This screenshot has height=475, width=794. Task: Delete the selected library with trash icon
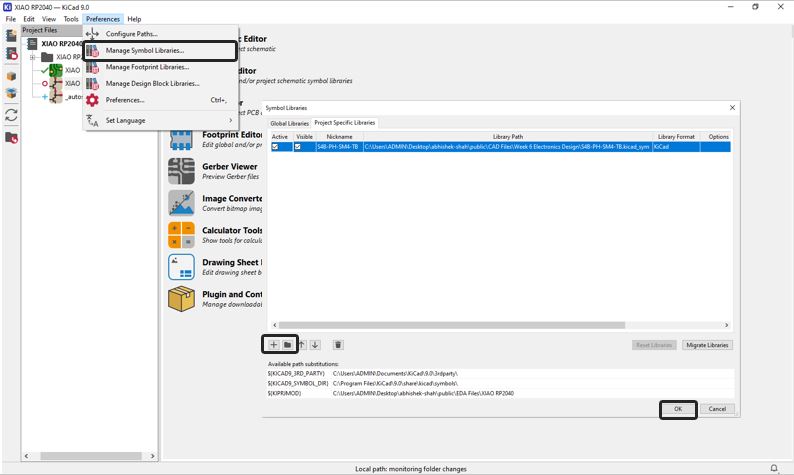tap(338, 345)
